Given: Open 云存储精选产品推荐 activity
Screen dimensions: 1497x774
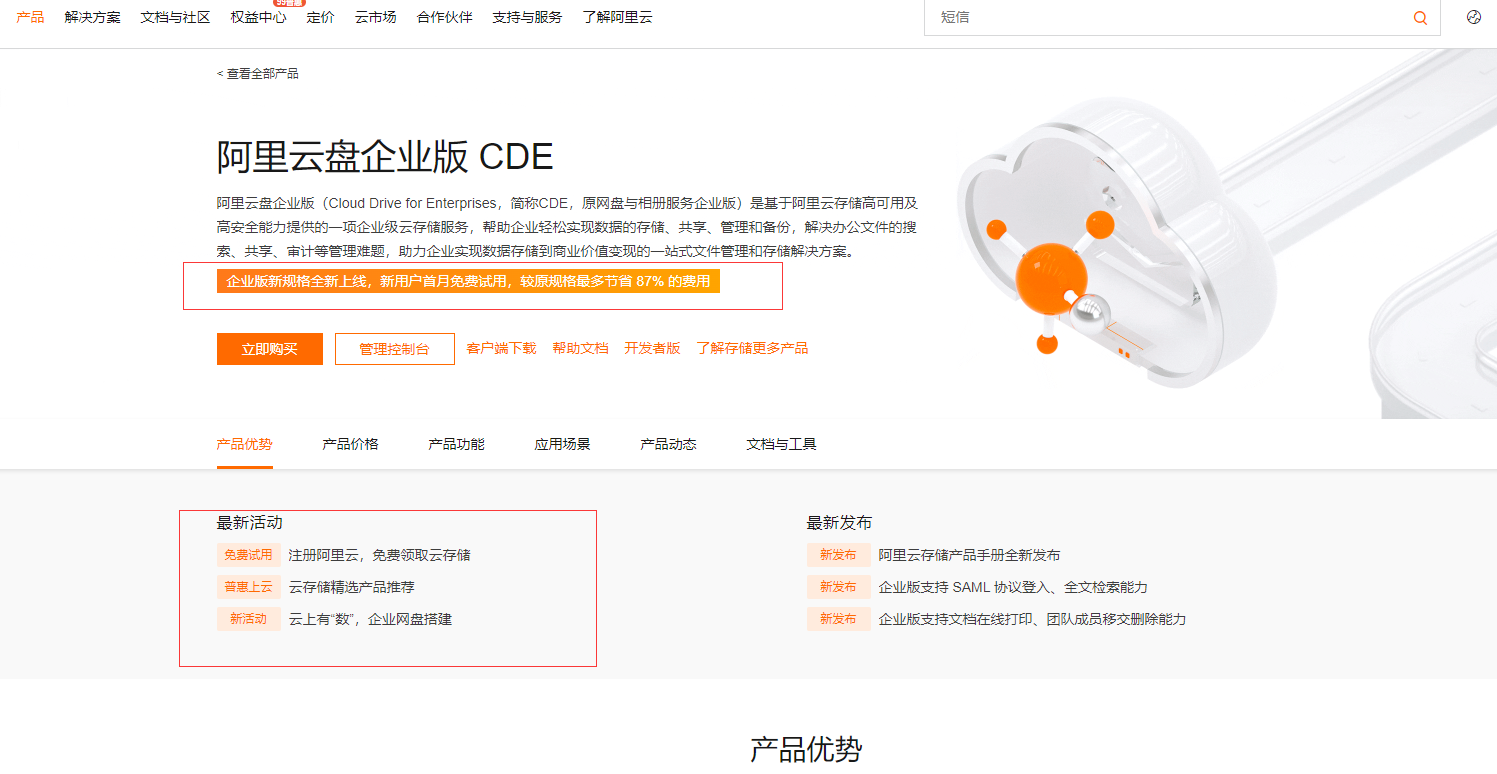Looking at the screenshot, I should click(351, 587).
